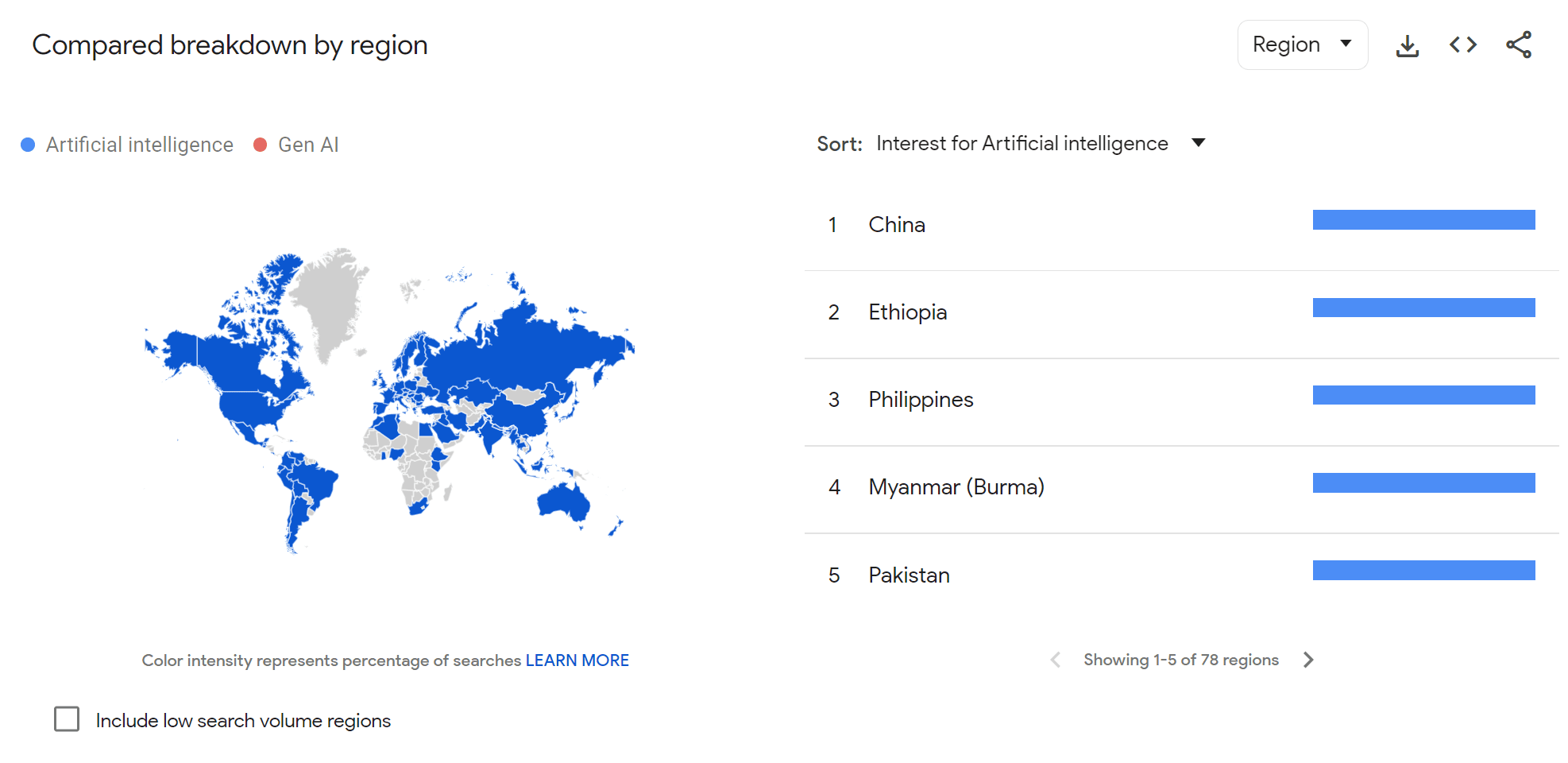
Task: Open the Interest for Artificial intelligence sort menu
Action: (x=1022, y=143)
